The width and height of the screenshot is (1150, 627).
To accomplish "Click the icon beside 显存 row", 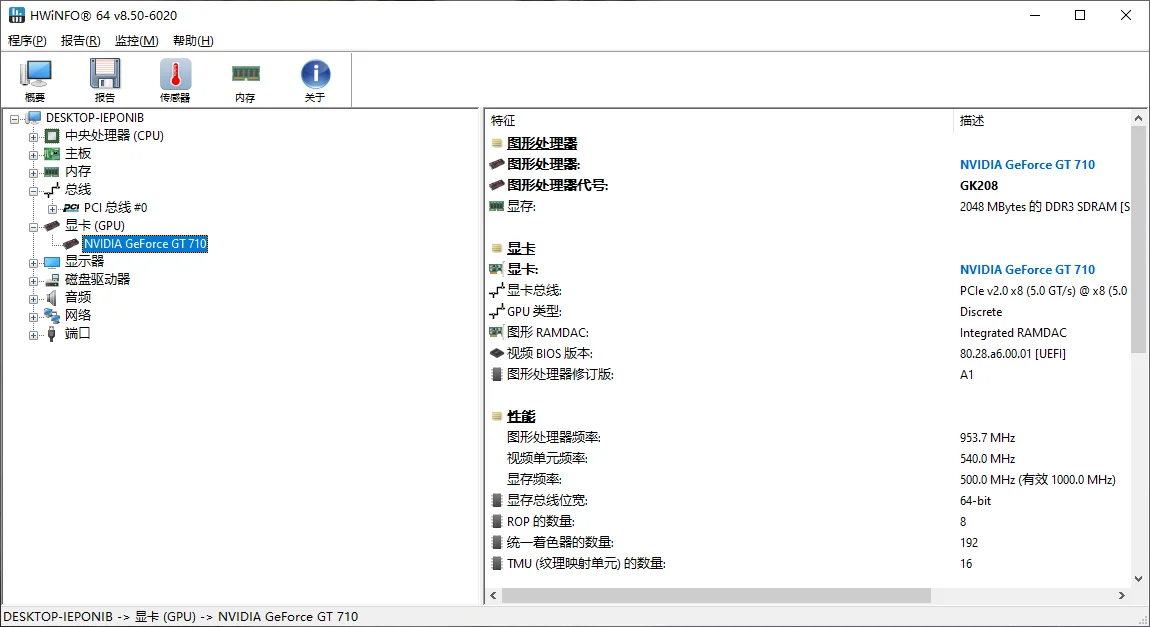I will [x=497, y=206].
